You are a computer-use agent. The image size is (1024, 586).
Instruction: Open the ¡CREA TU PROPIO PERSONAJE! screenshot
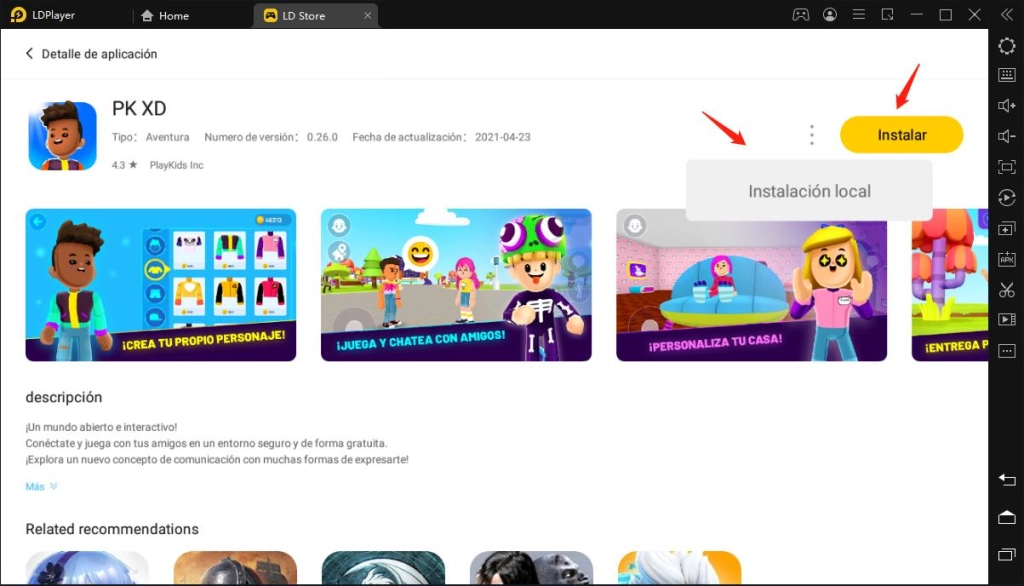coord(161,285)
